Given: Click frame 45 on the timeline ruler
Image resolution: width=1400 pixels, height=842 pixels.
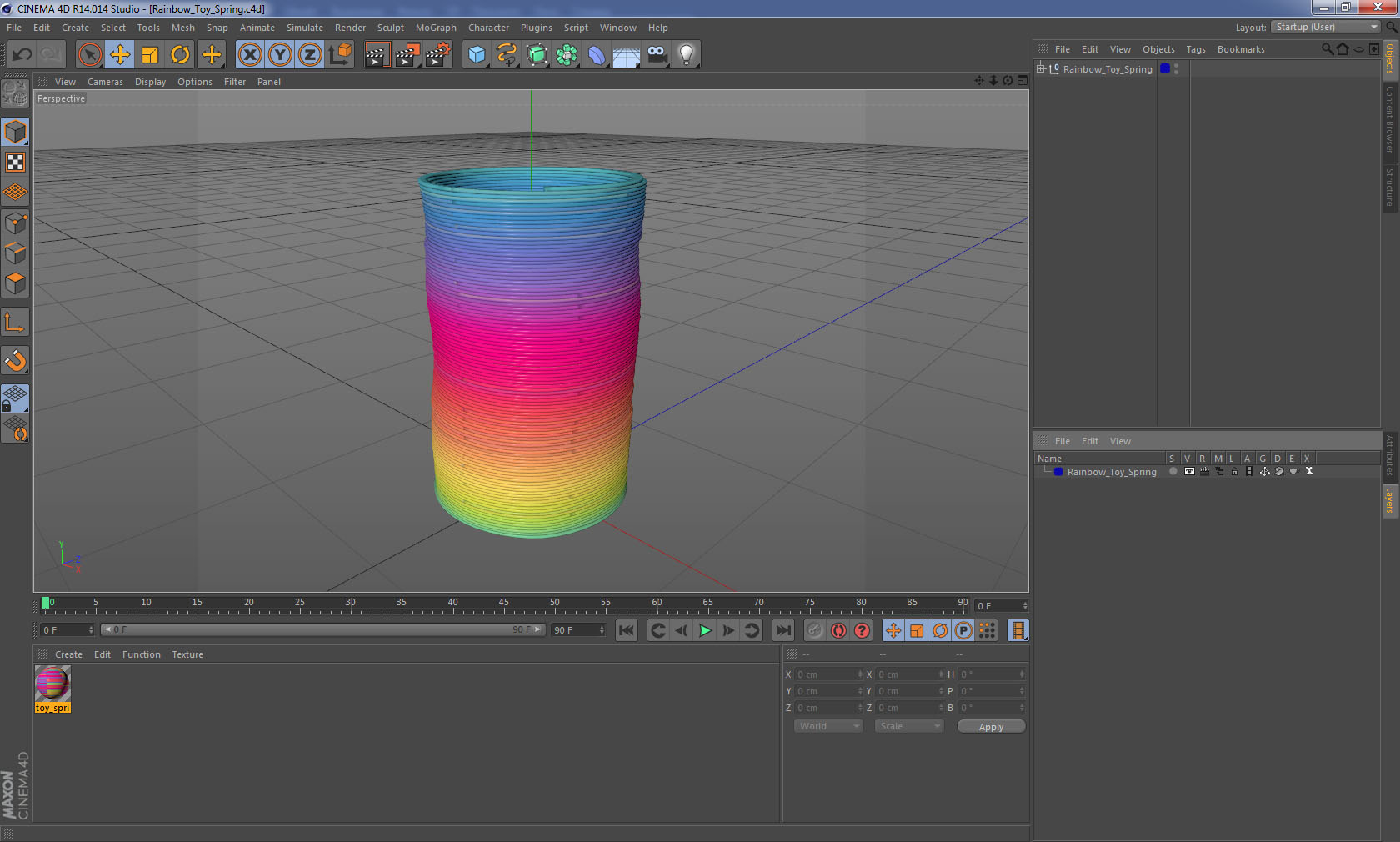Looking at the screenshot, I should 503,604.
